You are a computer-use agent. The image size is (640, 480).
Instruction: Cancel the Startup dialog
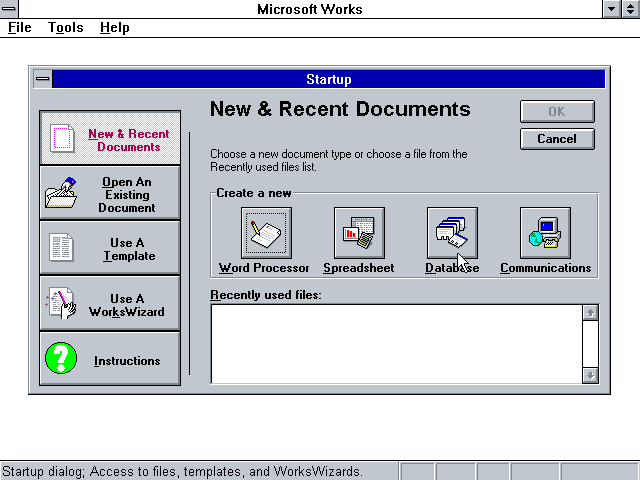click(557, 139)
